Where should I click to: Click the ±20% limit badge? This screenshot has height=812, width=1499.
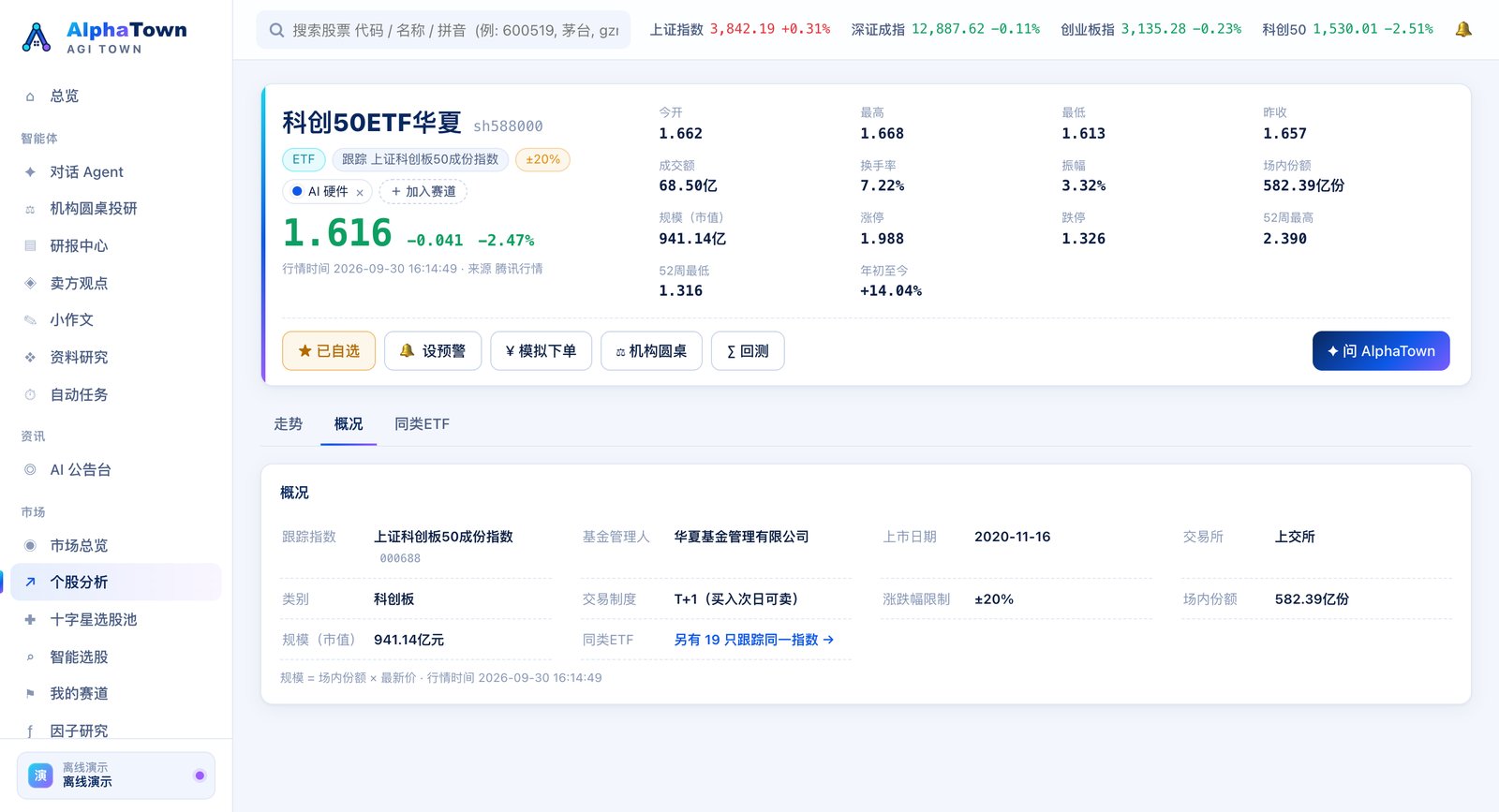coord(542,160)
